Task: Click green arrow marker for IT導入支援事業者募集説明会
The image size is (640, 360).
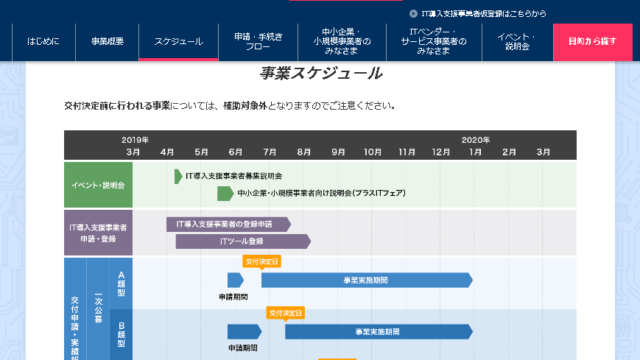Action: [178, 176]
